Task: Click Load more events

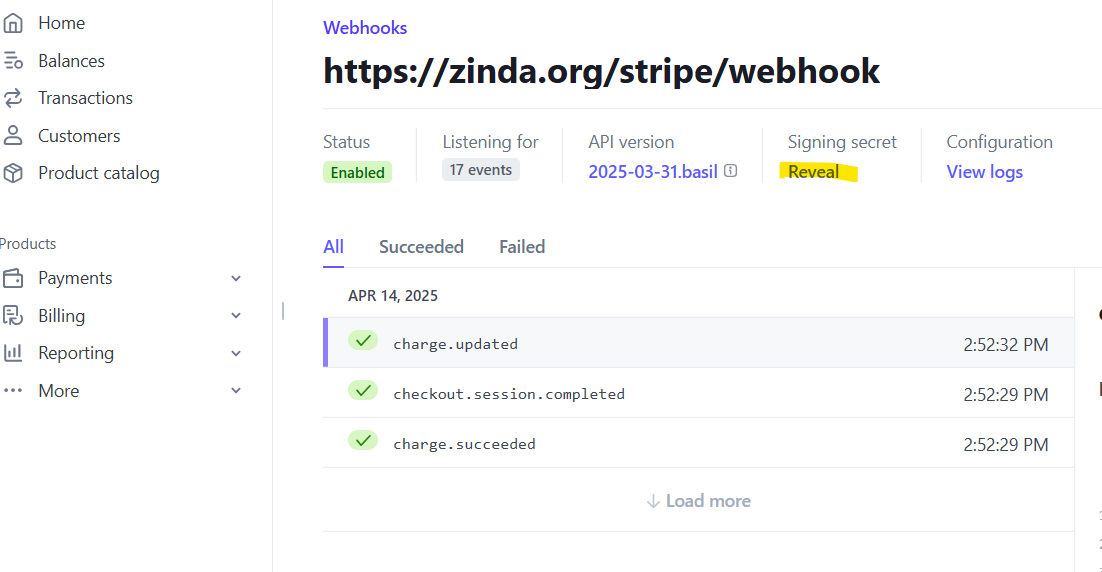Action: [x=699, y=500]
